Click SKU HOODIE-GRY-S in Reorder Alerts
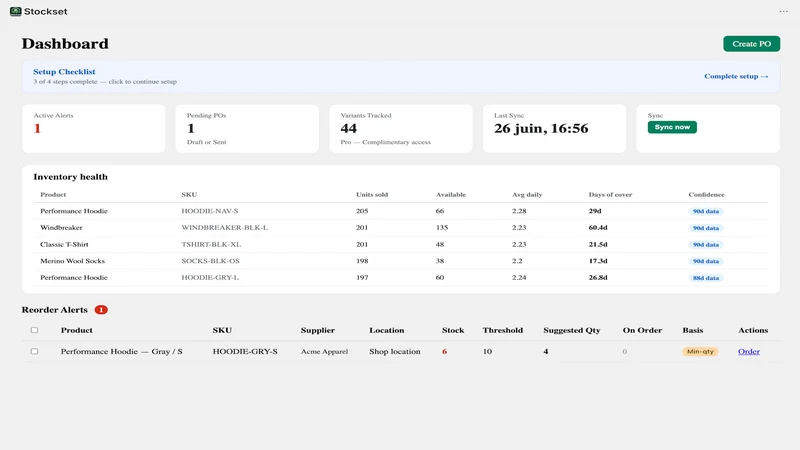Image resolution: width=800 pixels, height=450 pixels. (245, 352)
